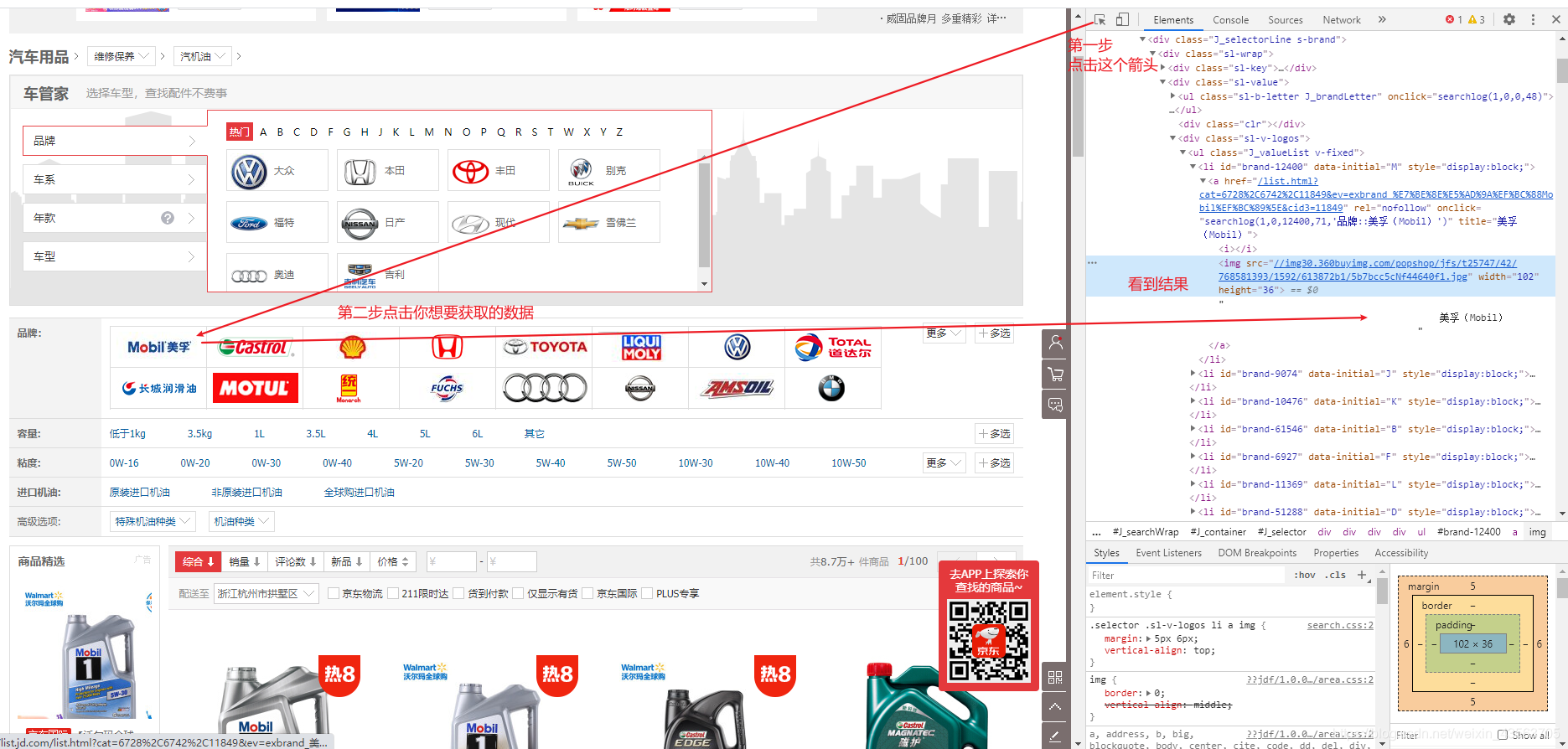Select the Total brand logo
Image resolution: width=1568 pixels, height=749 pixels.
pos(833,347)
